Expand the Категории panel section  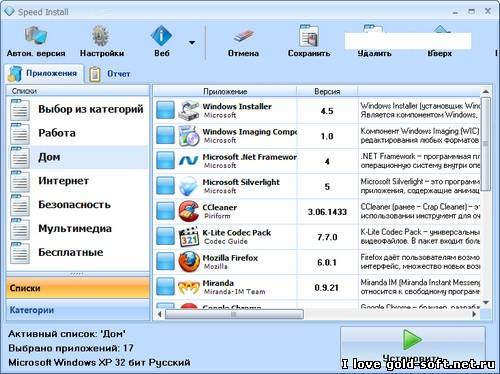[78, 310]
